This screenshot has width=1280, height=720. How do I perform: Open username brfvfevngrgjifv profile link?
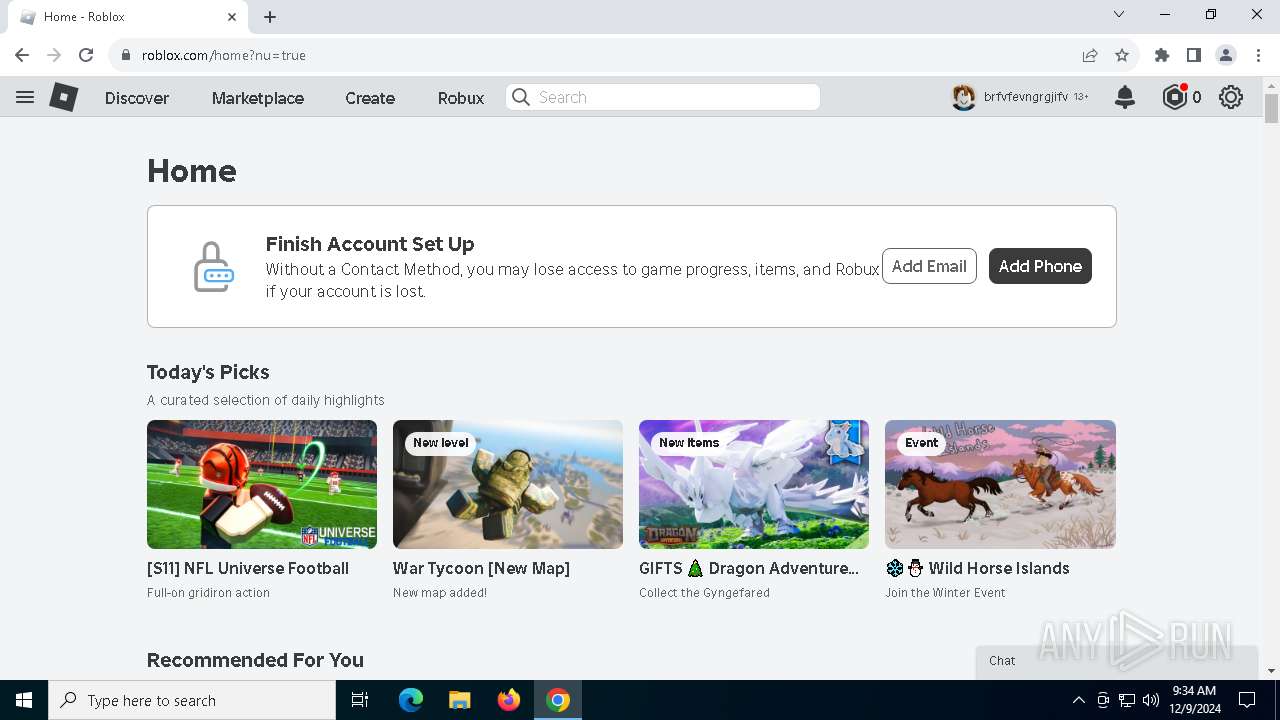tap(1025, 97)
